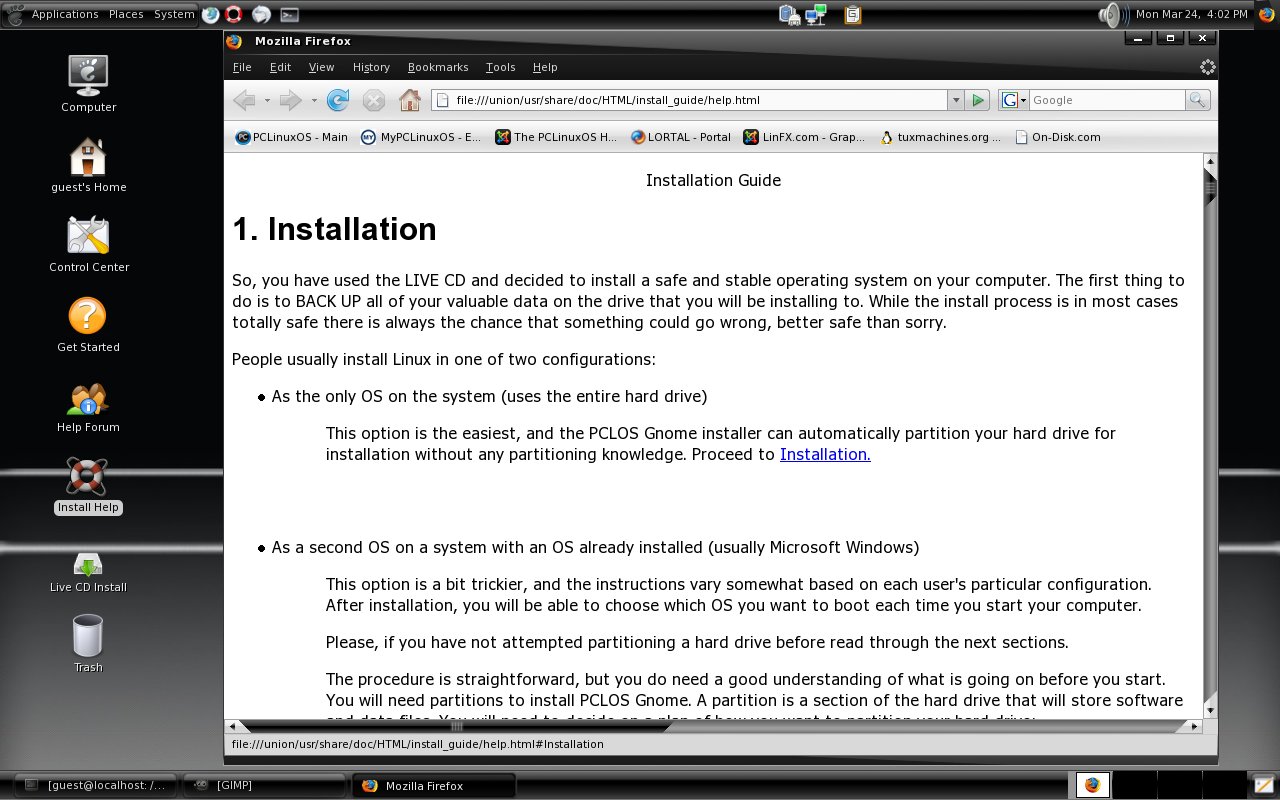This screenshot has width=1280, height=800.
Task: Click the Firefox activity throbber icon
Action: pos(1207,67)
